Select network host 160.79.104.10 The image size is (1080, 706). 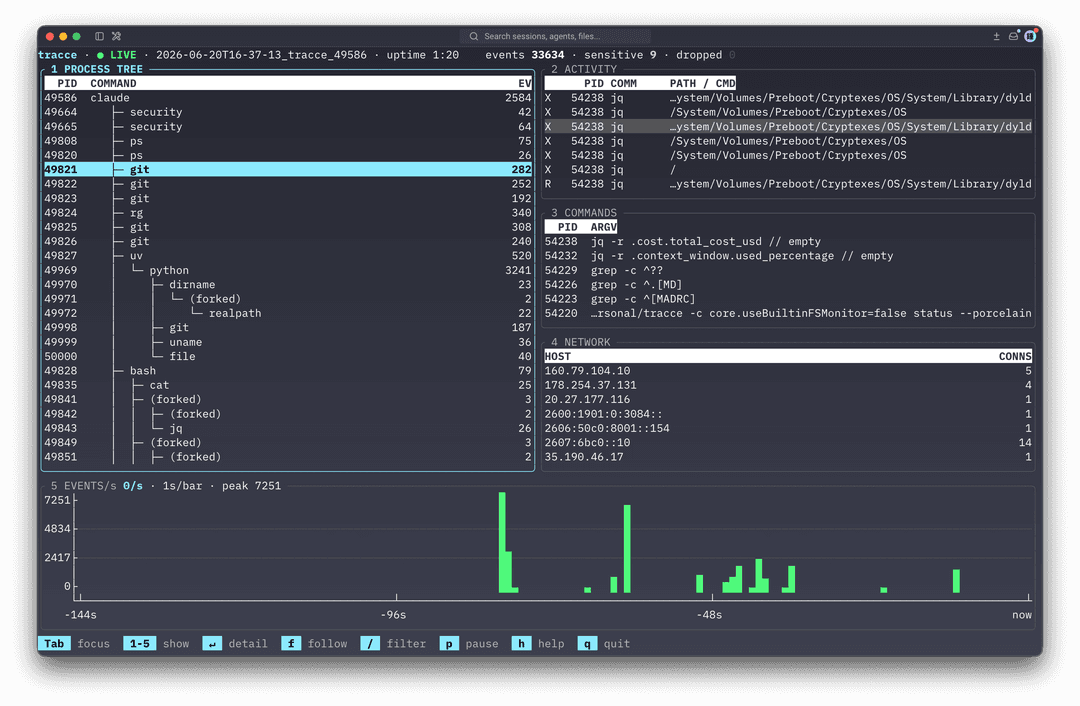pyautogui.click(x=788, y=371)
